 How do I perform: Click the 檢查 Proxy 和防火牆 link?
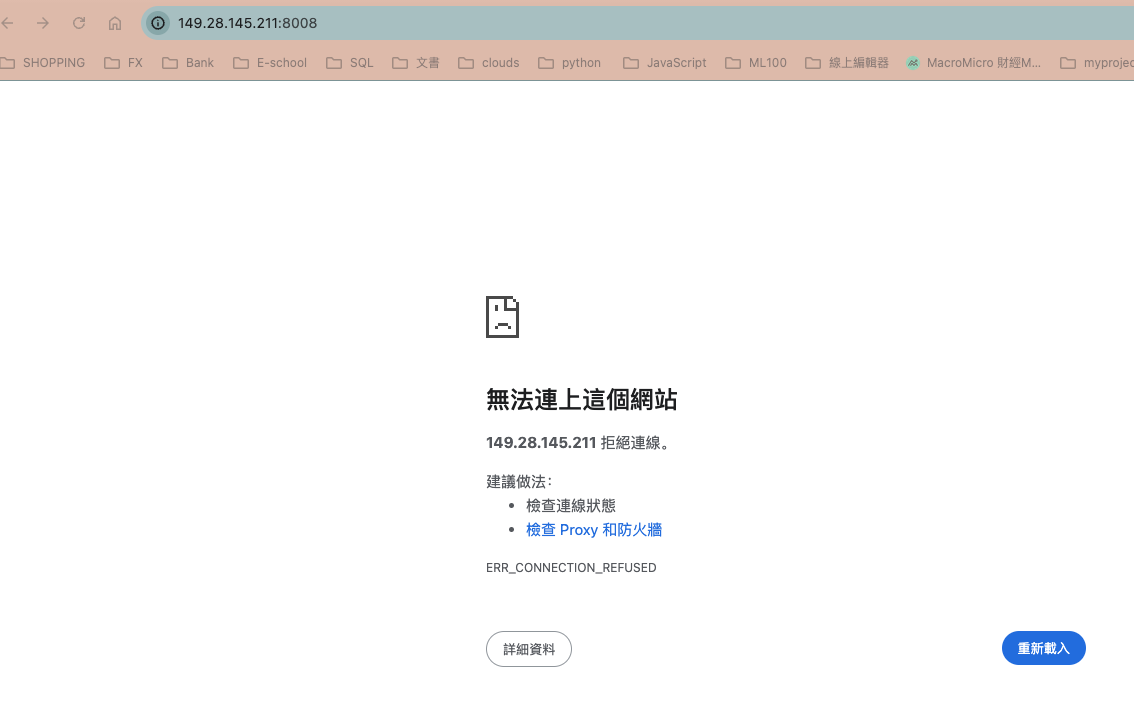coord(593,529)
